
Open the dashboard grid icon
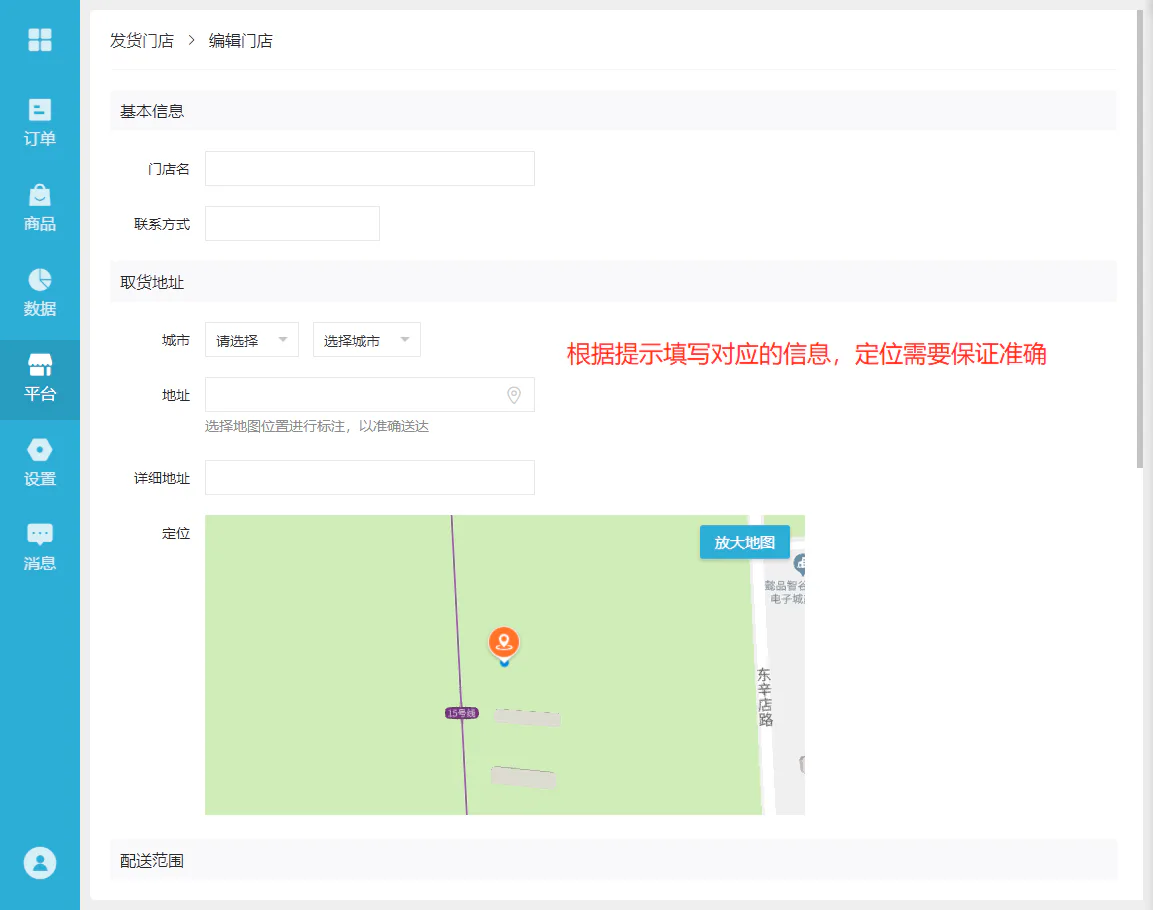[40, 40]
